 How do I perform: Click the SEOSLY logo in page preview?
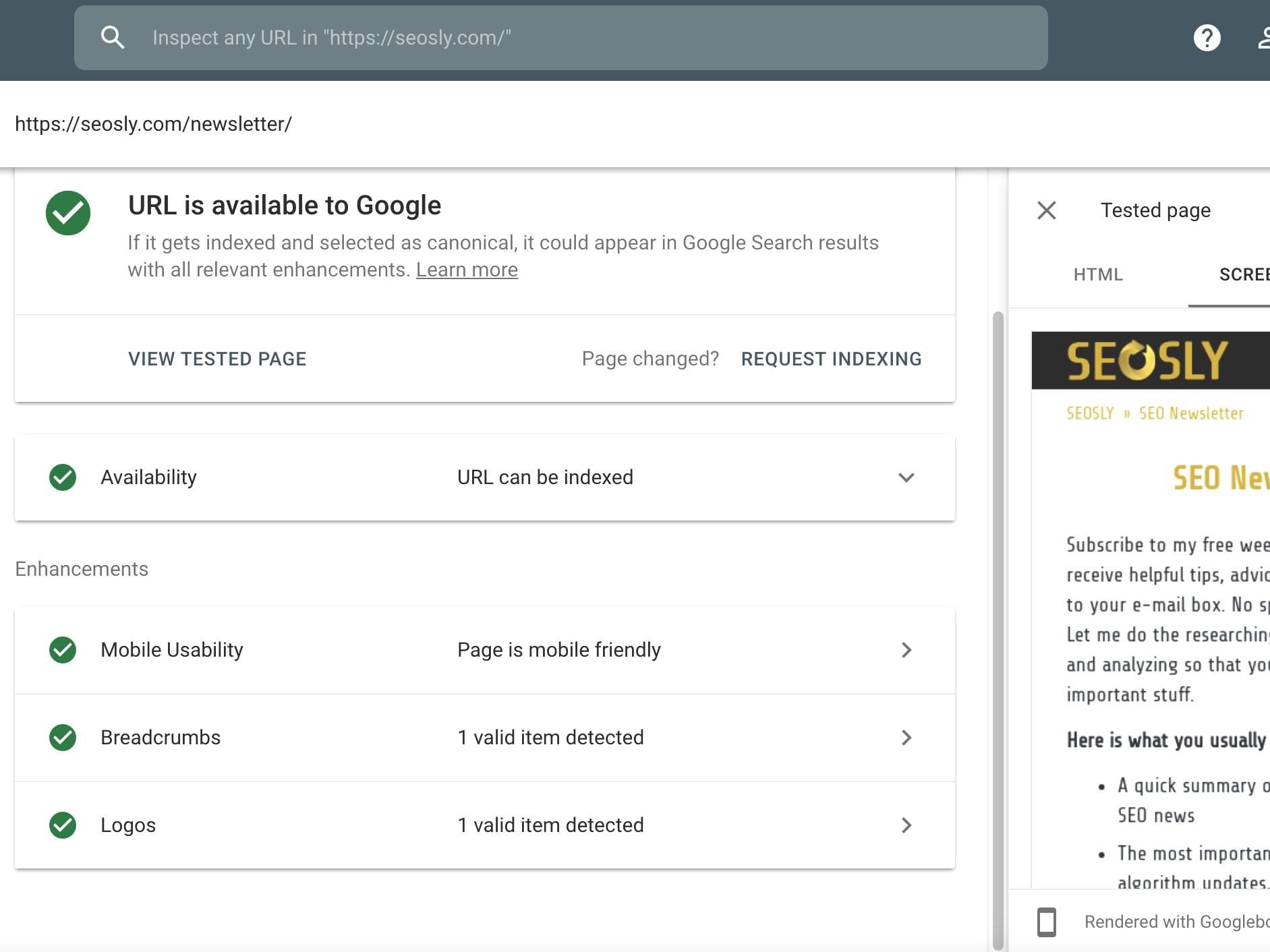point(1147,360)
